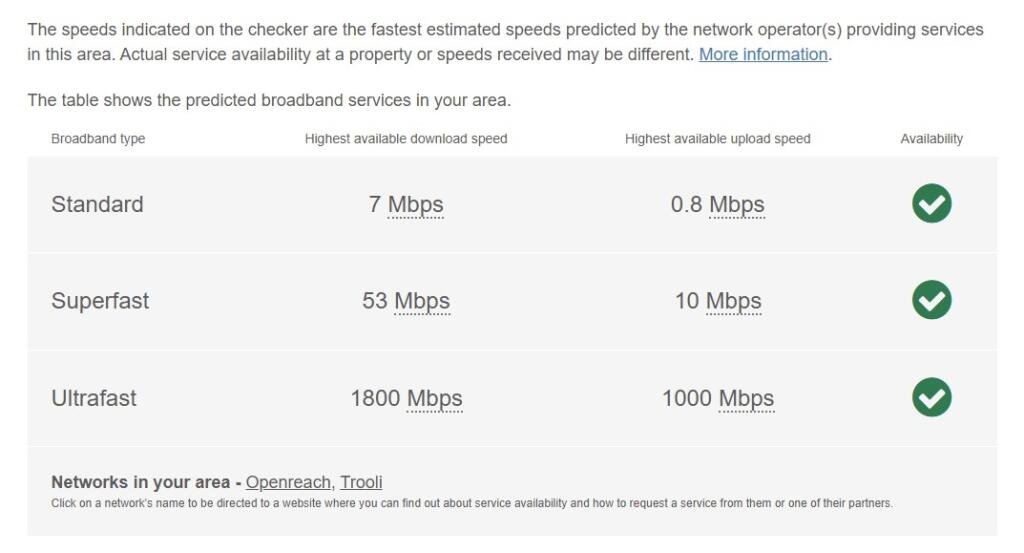Click the Networks in your area heading
Viewport: 1024px width, 553px height.
(140, 482)
